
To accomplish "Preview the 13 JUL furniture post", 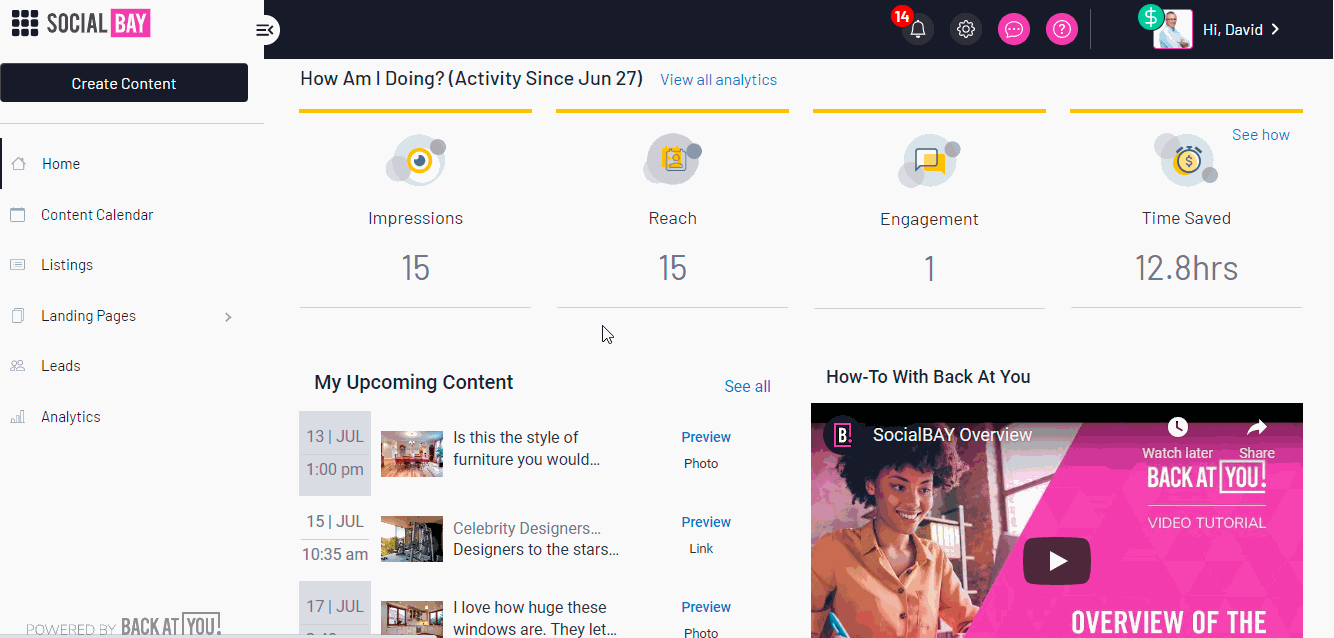I will tap(706, 437).
